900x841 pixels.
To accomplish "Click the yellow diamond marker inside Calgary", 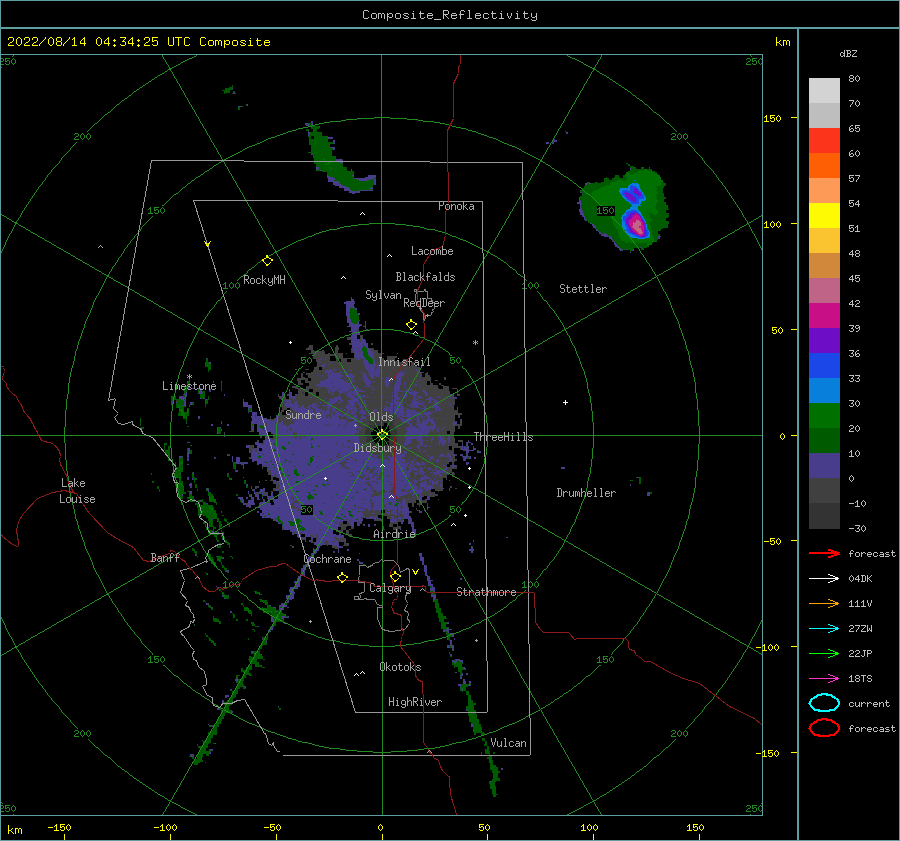I will tap(395, 576).
